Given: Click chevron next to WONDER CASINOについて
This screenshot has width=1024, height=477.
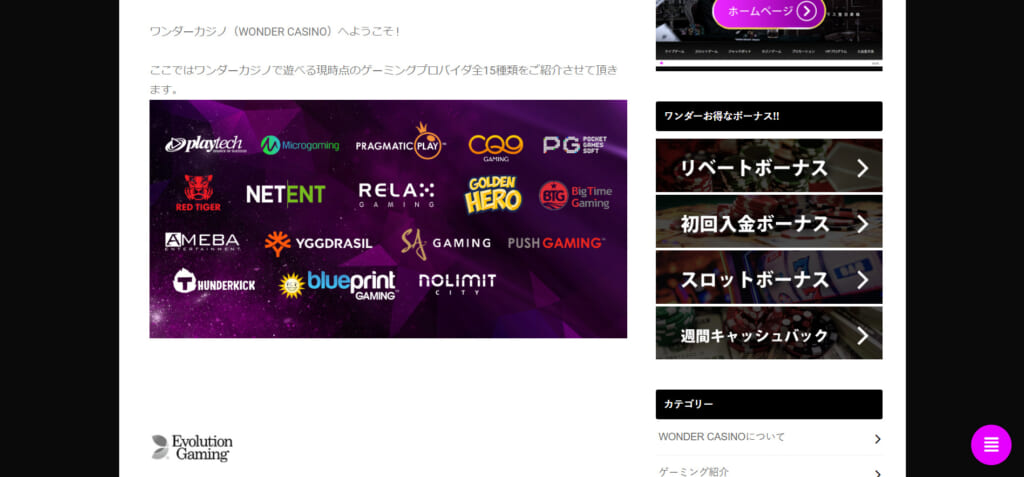Looking at the screenshot, I should pyautogui.click(x=877, y=439).
